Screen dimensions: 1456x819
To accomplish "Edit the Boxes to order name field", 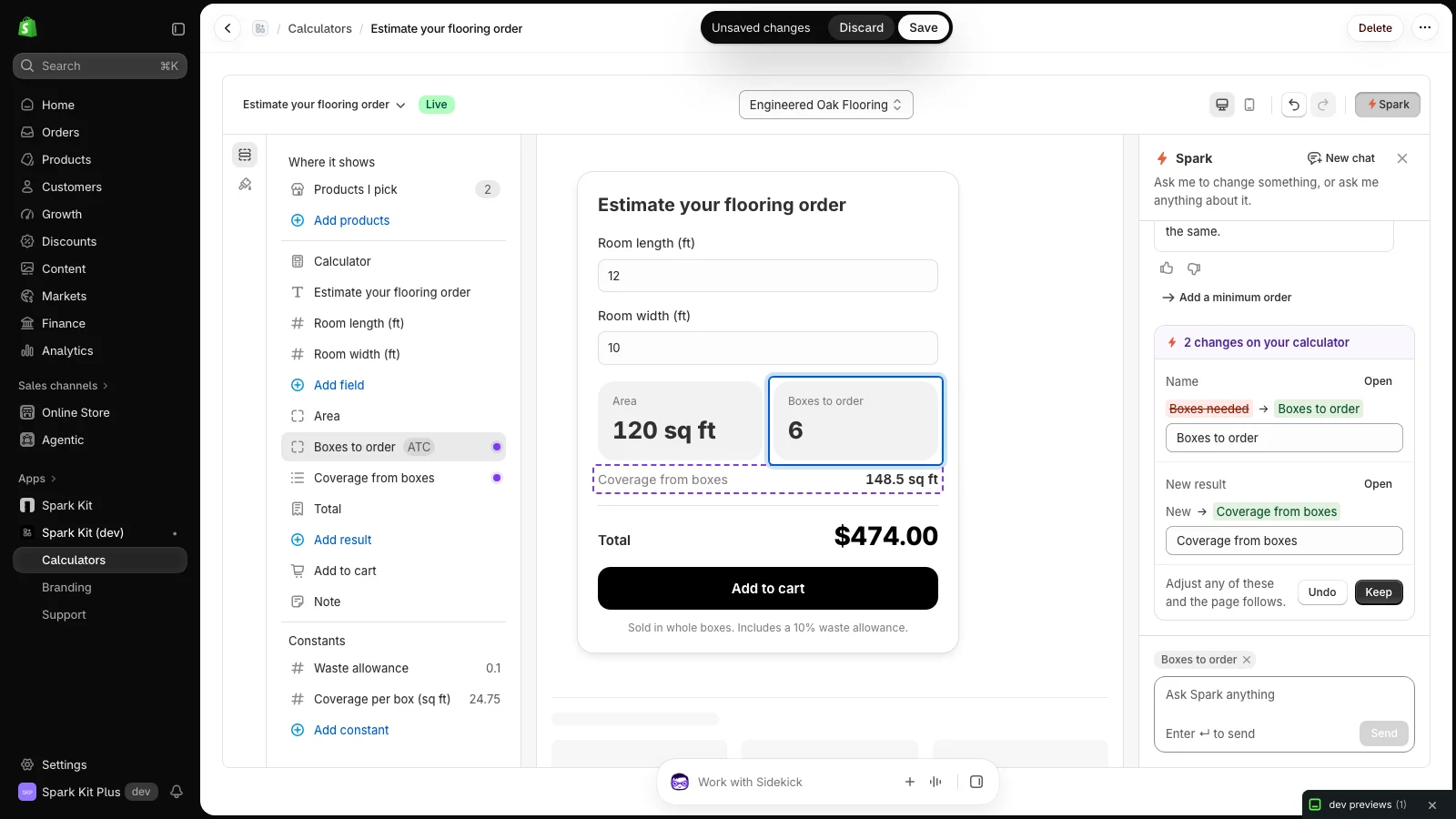I will click(x=1283, y=438).
